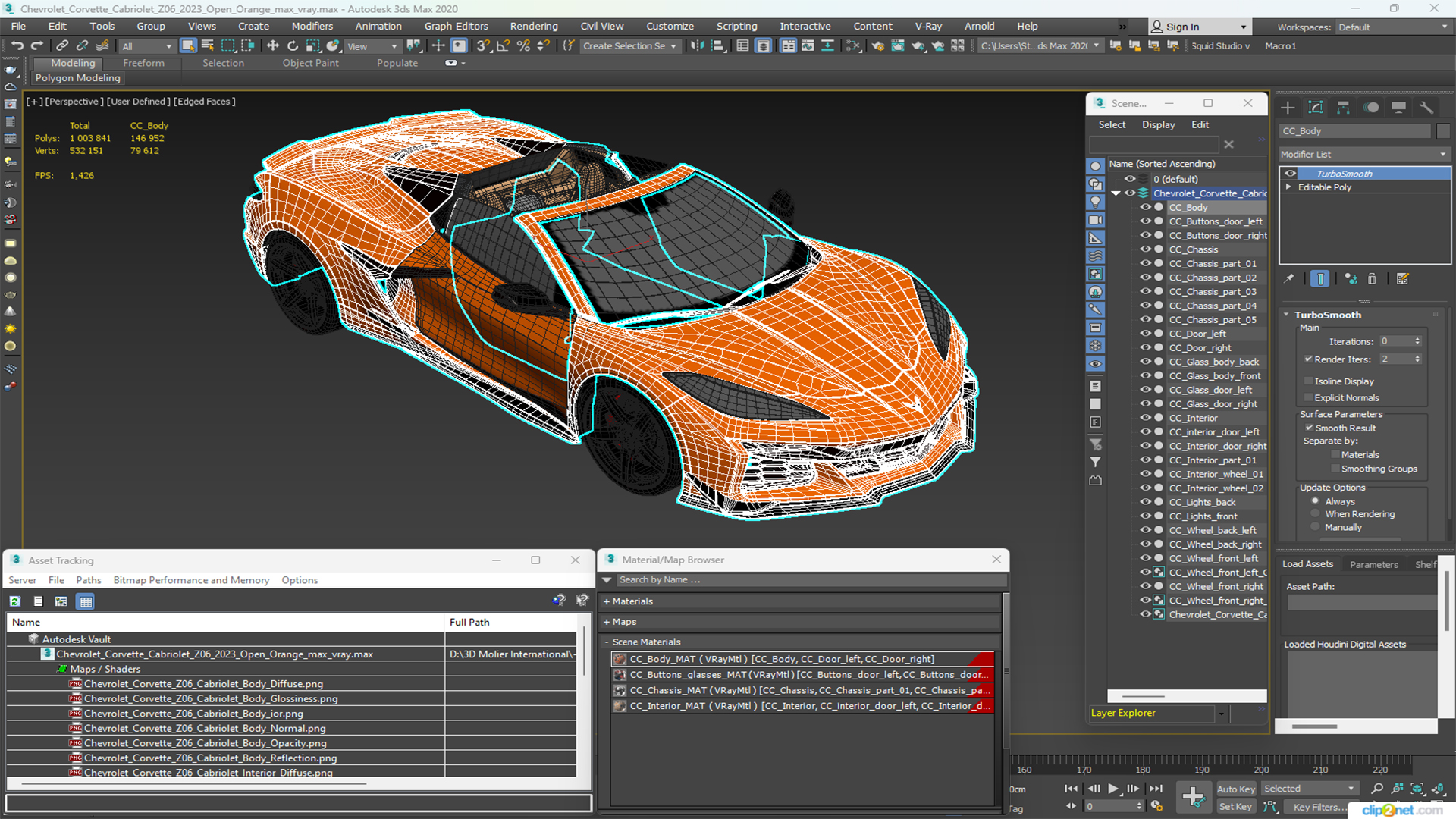Toggle the Angle Snap icon
Viewport: 1456px width, 819px height.
click(x=503, y=46)
